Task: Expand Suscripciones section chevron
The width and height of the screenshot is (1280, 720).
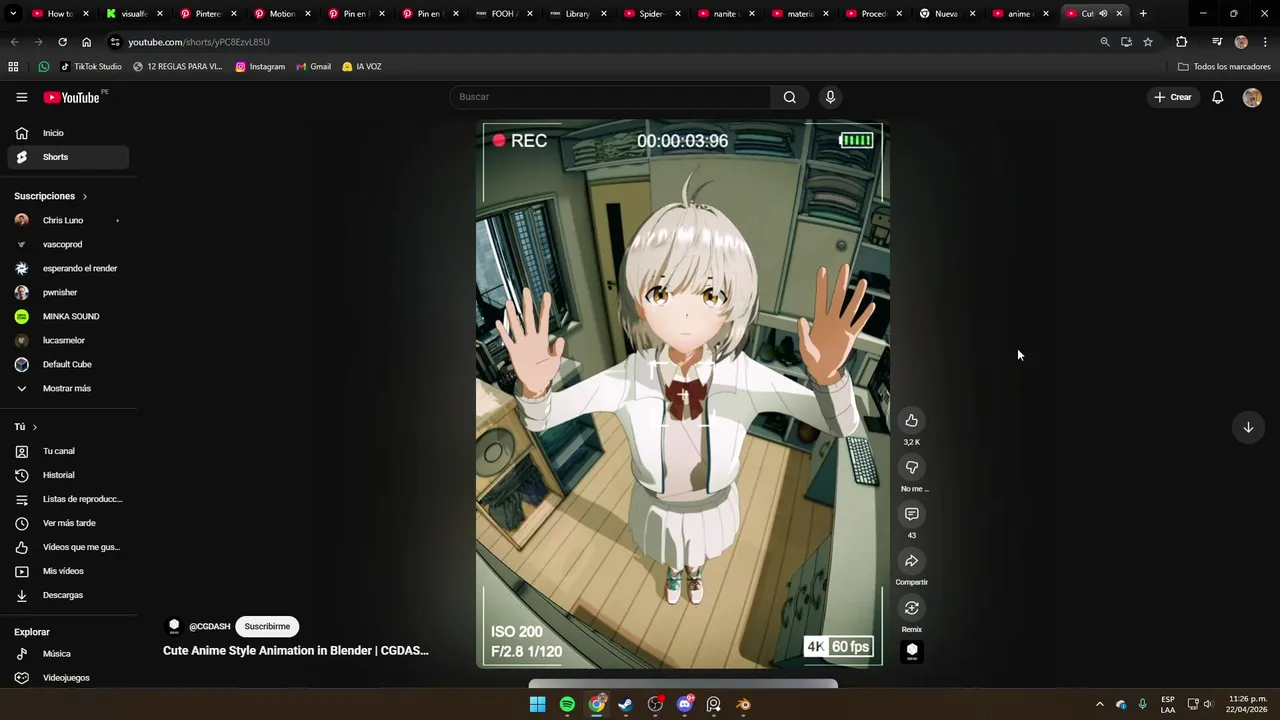Action: (x=85, y=196)
